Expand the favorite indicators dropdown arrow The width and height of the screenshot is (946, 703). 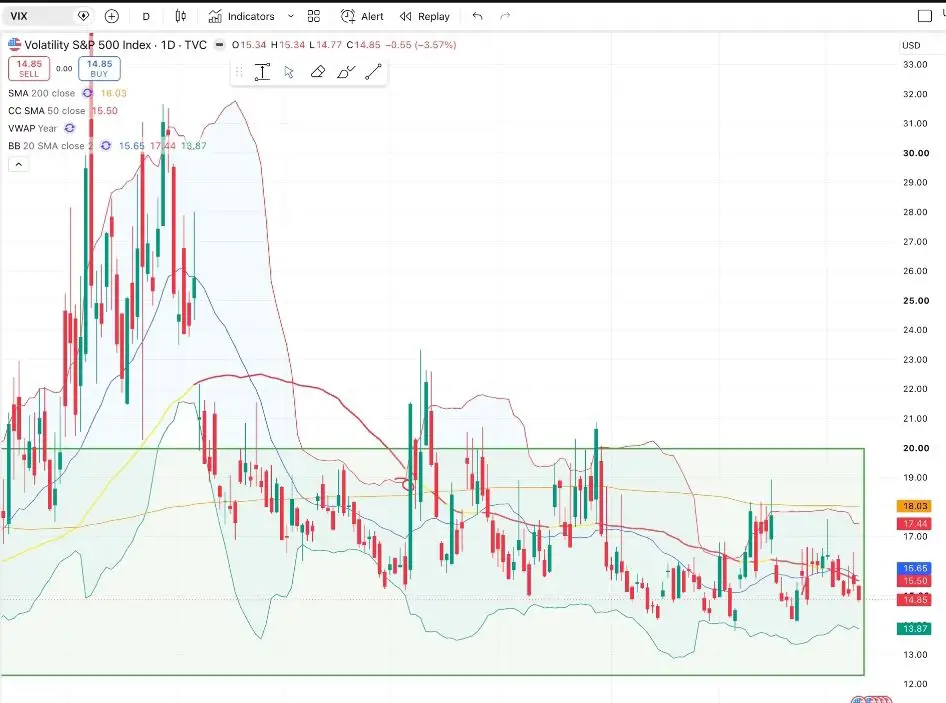click(291, 16)
